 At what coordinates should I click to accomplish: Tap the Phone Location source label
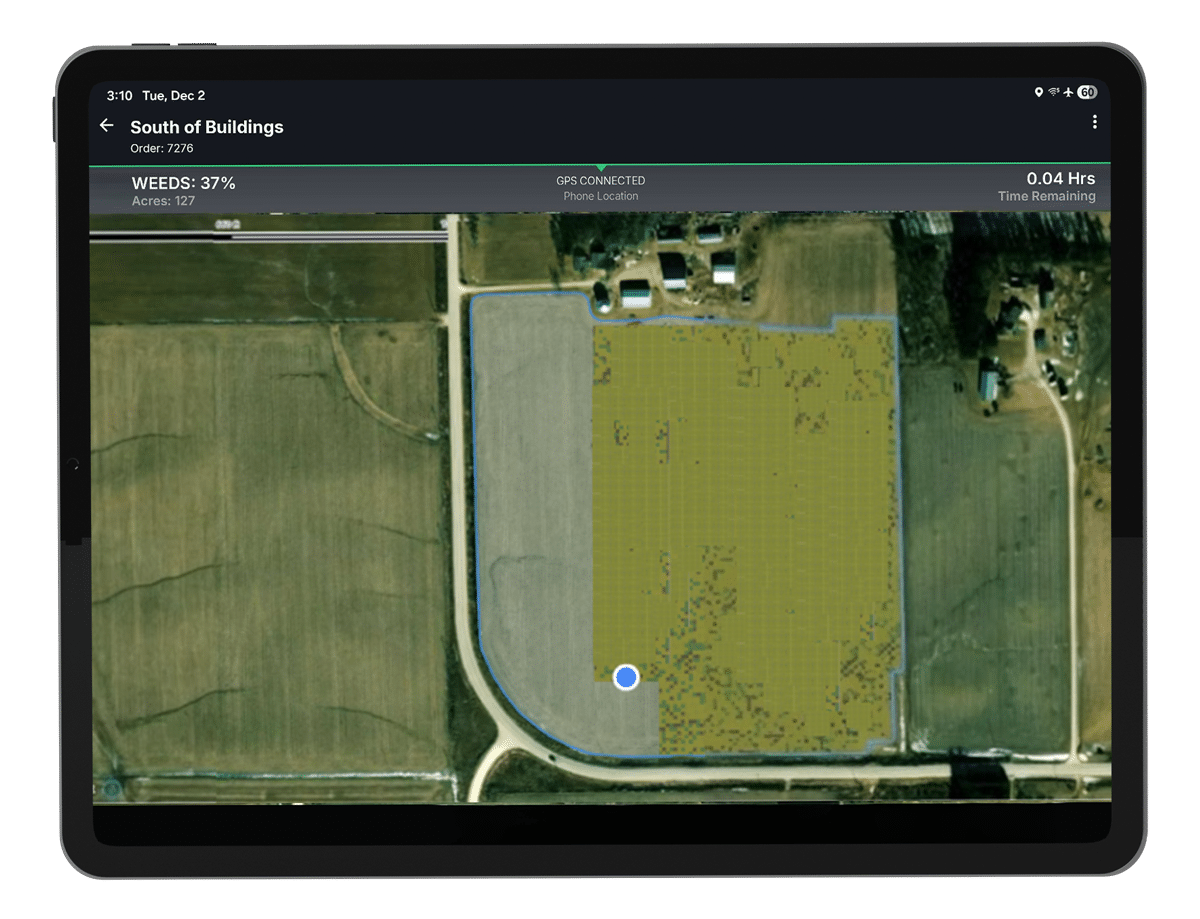[x=600, y=196]
